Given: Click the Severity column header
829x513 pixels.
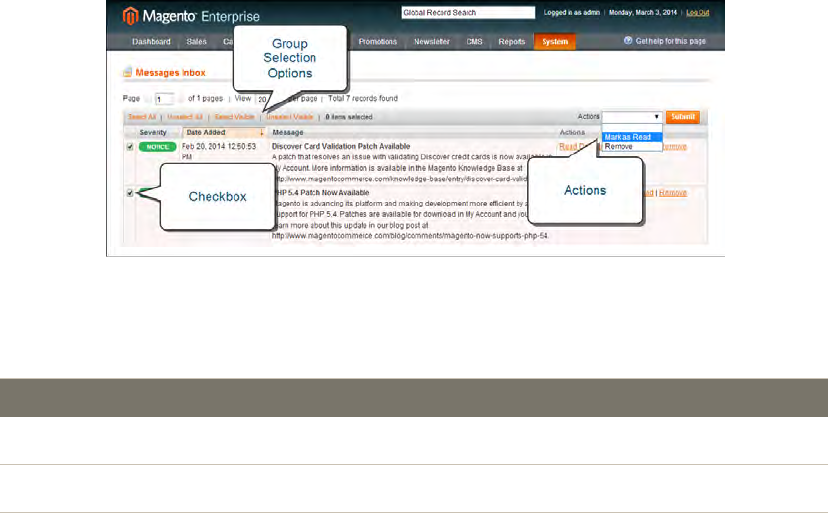Looking at the screenshot, I should pos(153,133).
